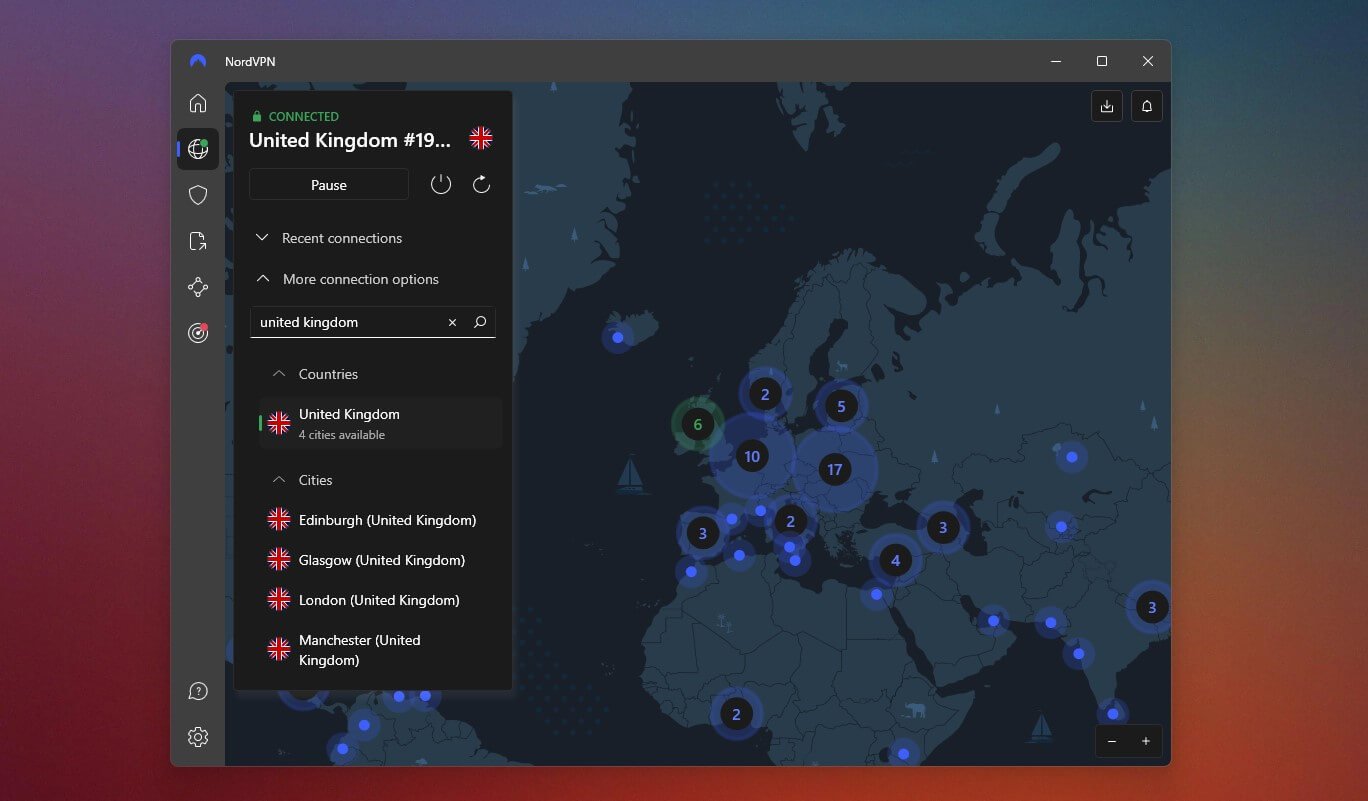1368x801 pixels.
Task: Open the settings gear icon
Action: tap(198, 737)
